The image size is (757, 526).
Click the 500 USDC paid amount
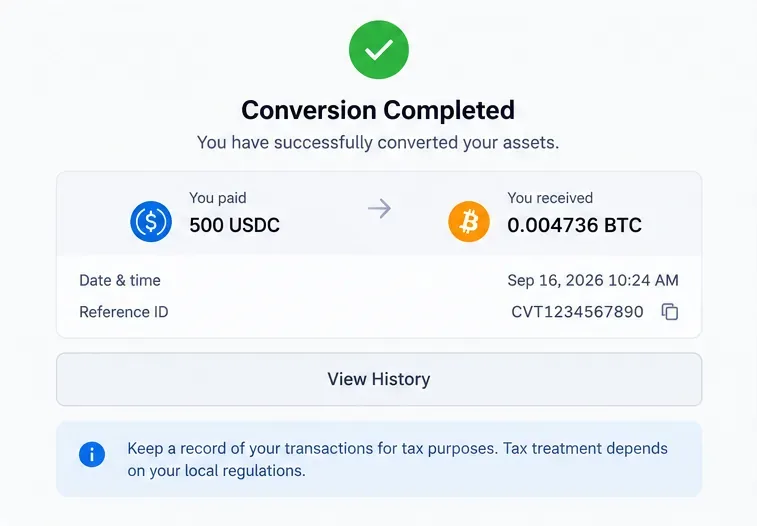tap(235, 225)
